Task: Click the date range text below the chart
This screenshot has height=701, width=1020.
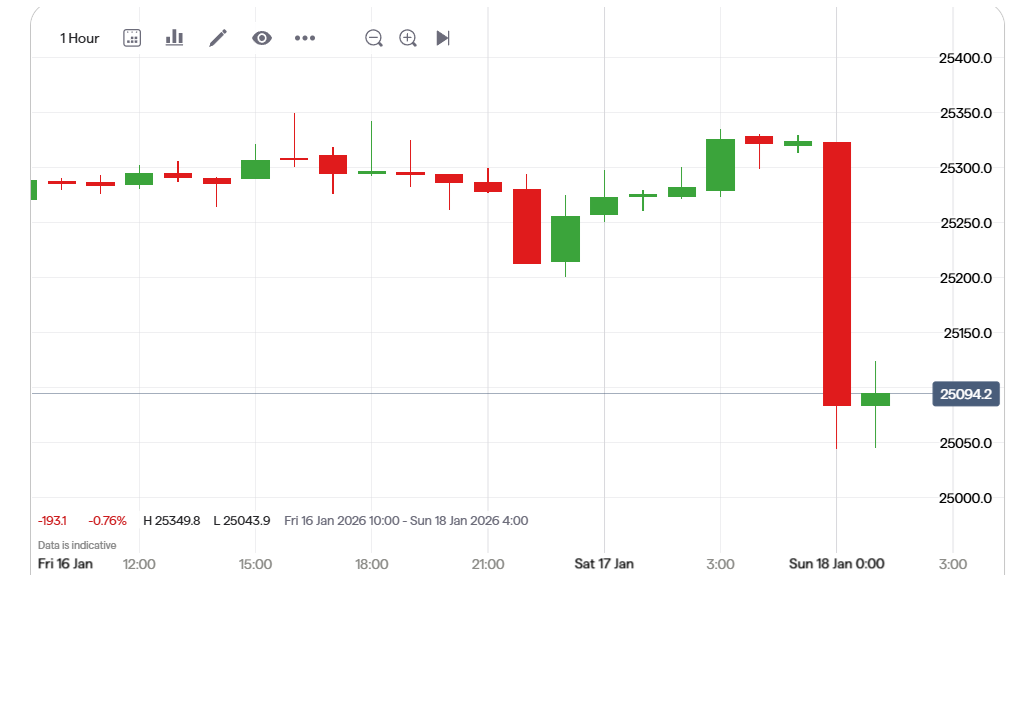Action: (x=406, y=521)
